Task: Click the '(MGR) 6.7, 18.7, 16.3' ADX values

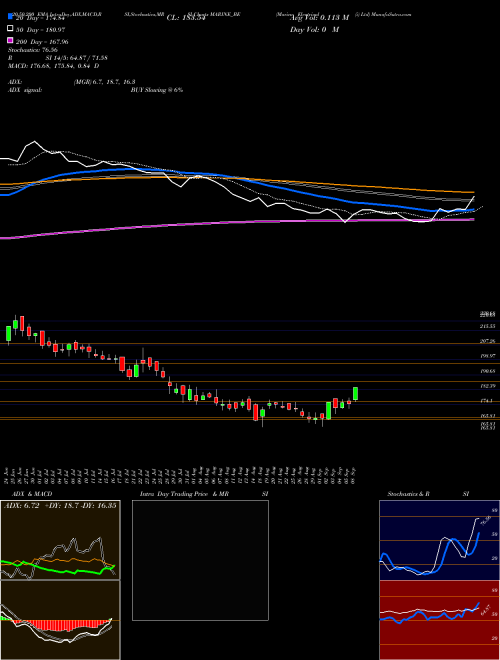Action: point(104,82)
